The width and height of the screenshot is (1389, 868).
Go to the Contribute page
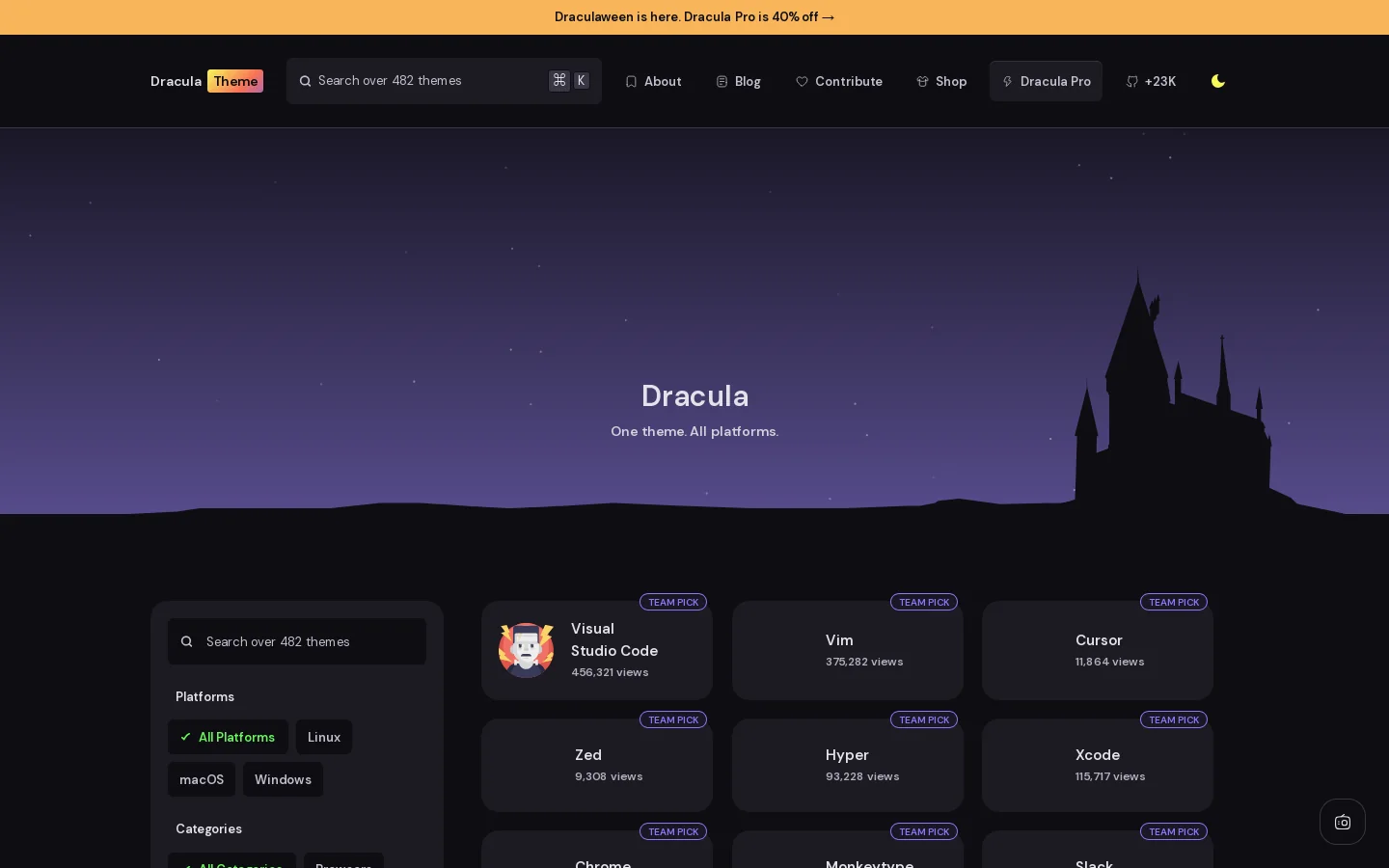pos(838,82)
